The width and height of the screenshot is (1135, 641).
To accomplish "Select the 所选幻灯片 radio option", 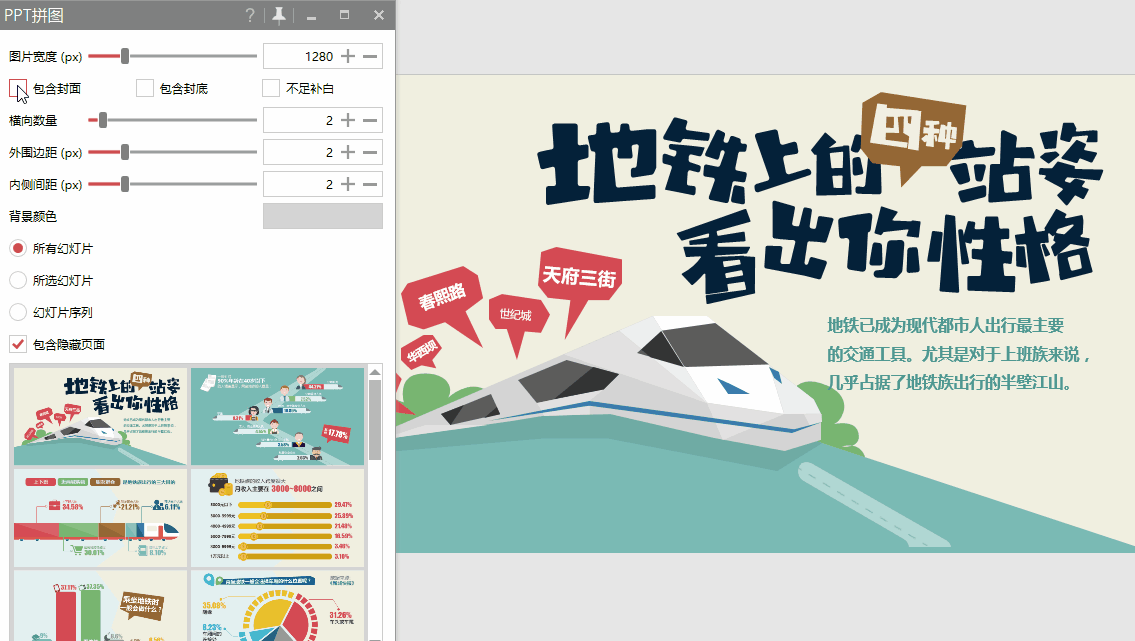I will (x=18, y=281).
